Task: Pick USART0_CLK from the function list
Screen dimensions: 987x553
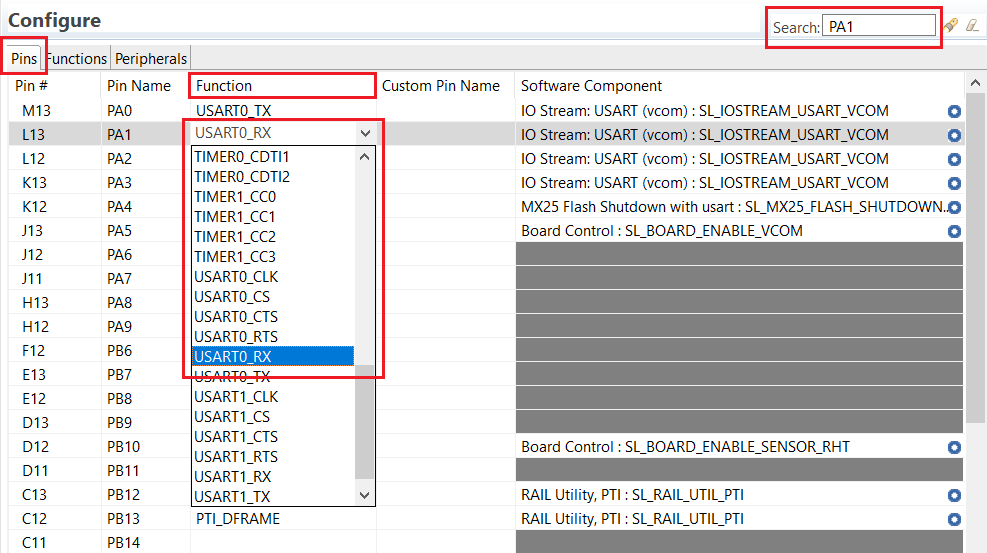Action: click(236, 277)
